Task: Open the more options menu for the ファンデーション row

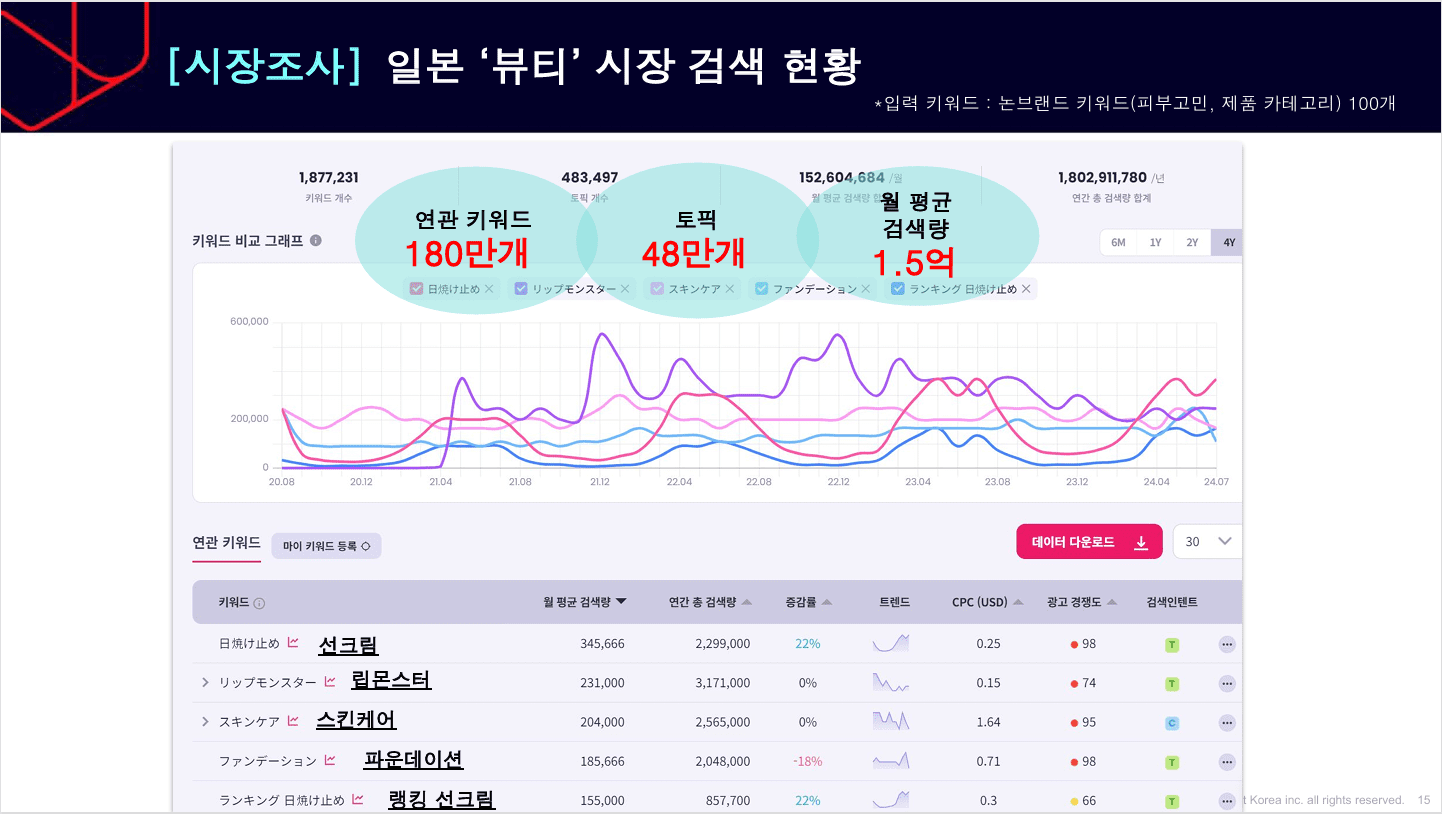Action: (1227, 762)
